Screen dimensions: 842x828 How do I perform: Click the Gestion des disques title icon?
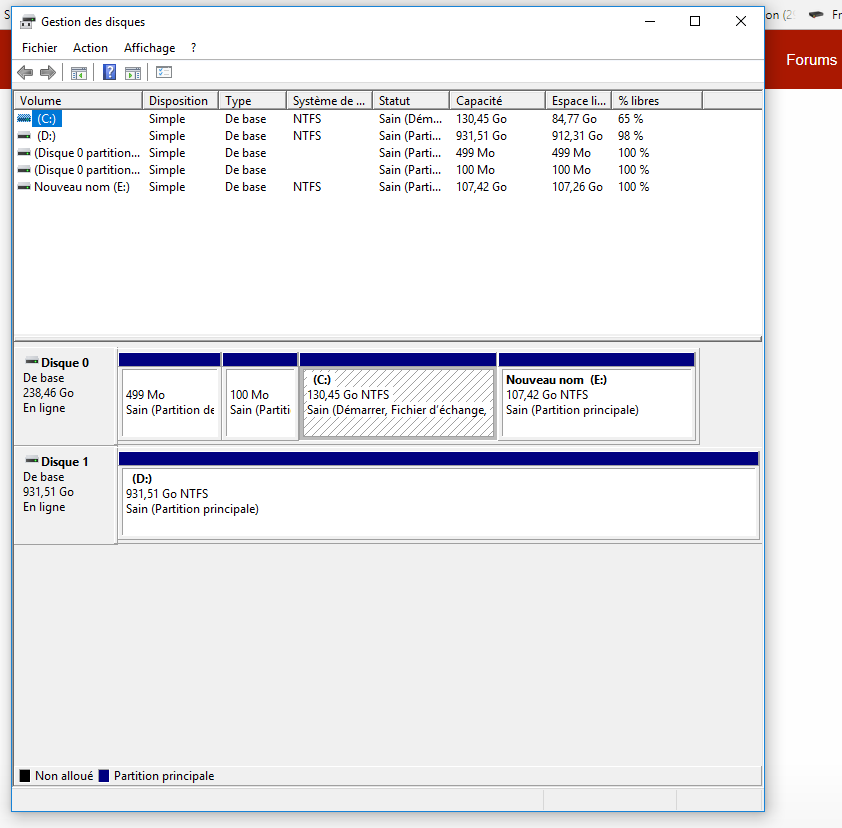tap(27, 21)
